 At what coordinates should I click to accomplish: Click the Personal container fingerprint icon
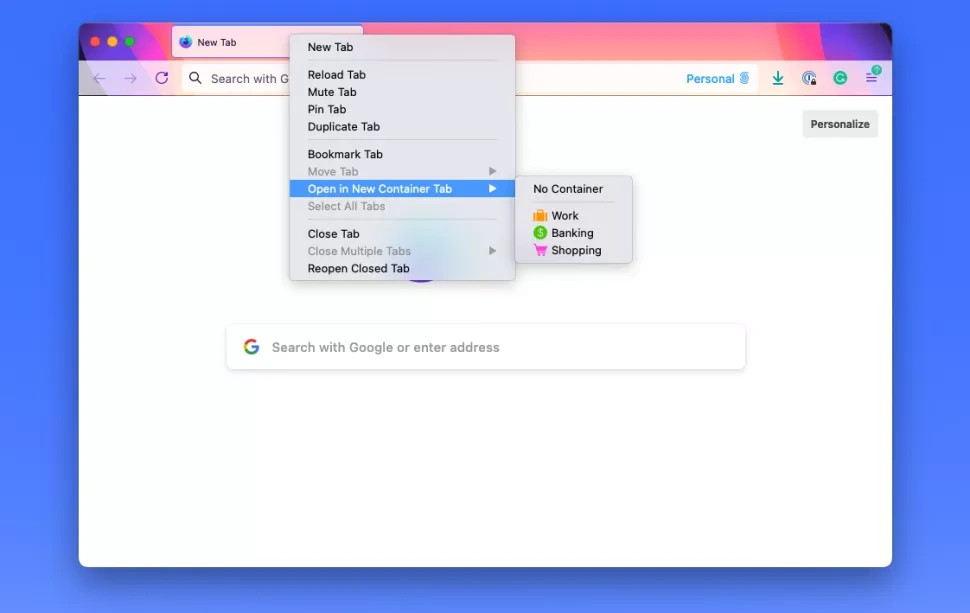click(x=744, y=78)
